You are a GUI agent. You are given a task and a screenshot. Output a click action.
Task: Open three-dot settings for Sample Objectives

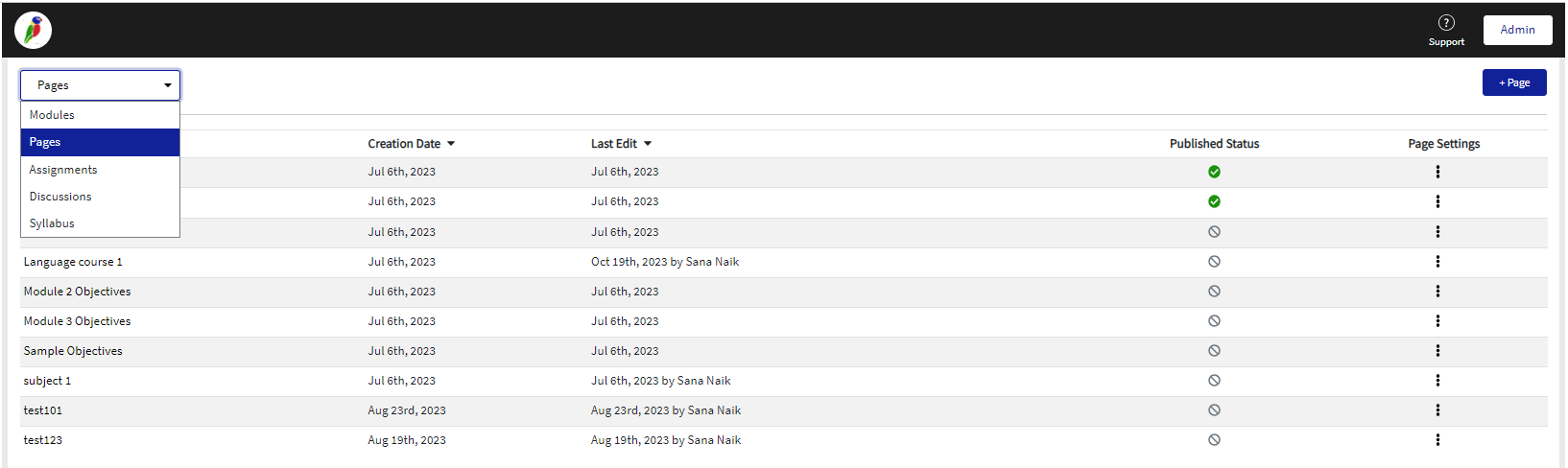[1437, 350]
